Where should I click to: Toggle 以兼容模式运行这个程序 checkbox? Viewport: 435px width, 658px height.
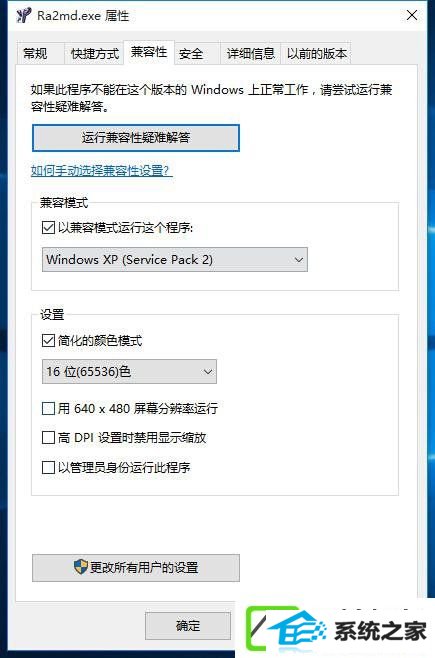(x=48, y=228)
